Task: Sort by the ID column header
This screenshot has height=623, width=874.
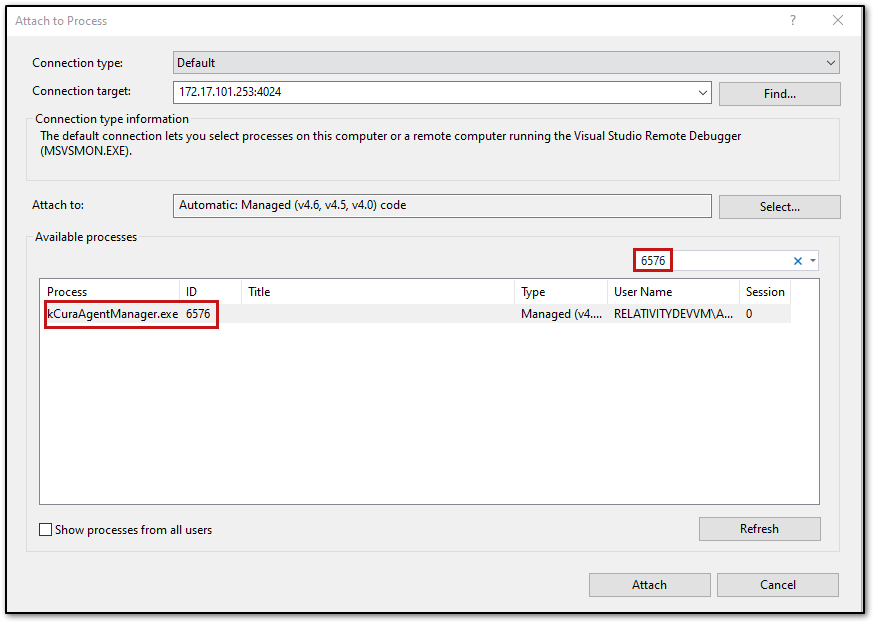Action: [210, 291]
